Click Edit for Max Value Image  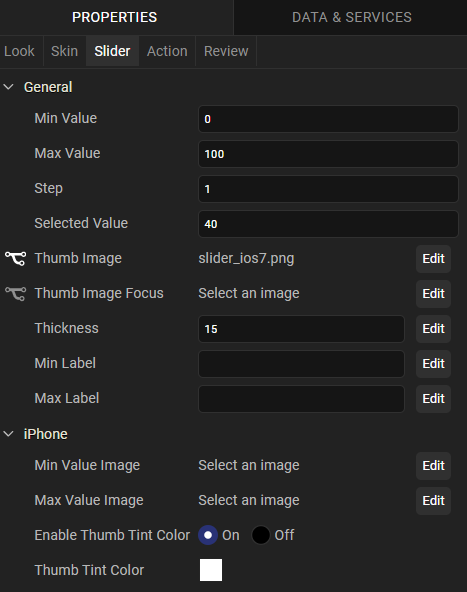[433, 501]
